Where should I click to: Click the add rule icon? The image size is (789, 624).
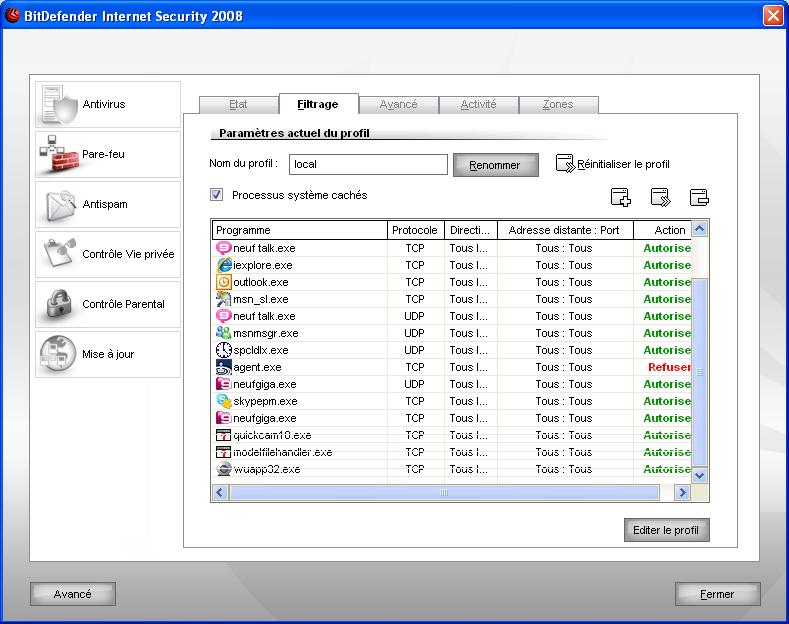(x=620, y=197)
